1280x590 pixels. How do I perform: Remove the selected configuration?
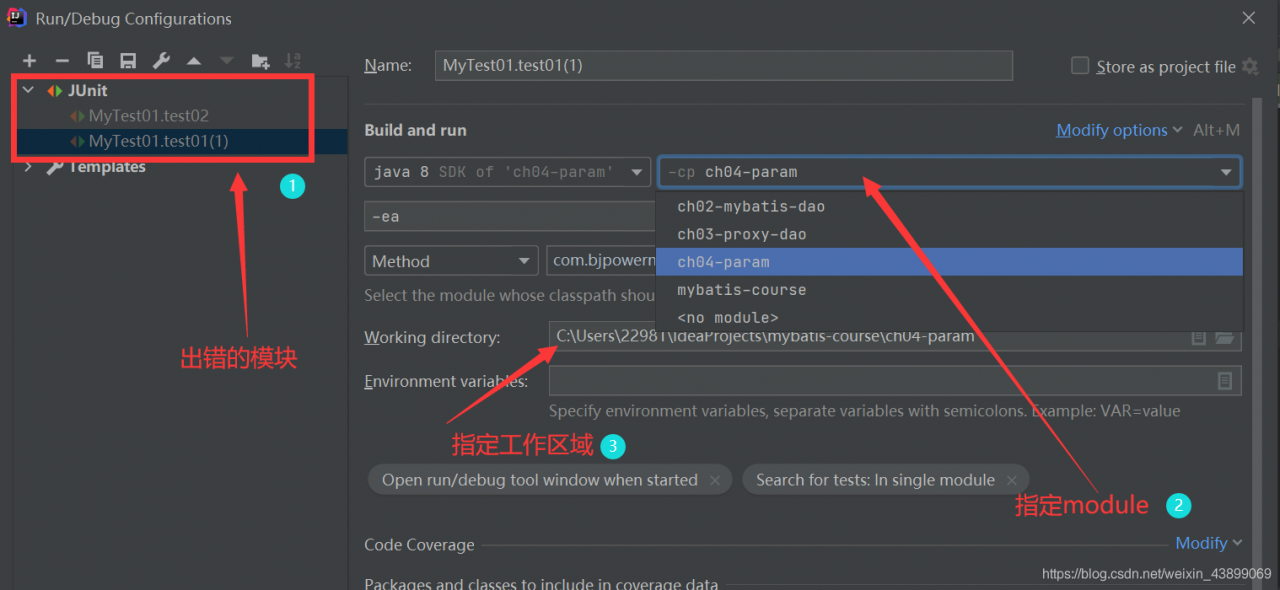[62, 60]
